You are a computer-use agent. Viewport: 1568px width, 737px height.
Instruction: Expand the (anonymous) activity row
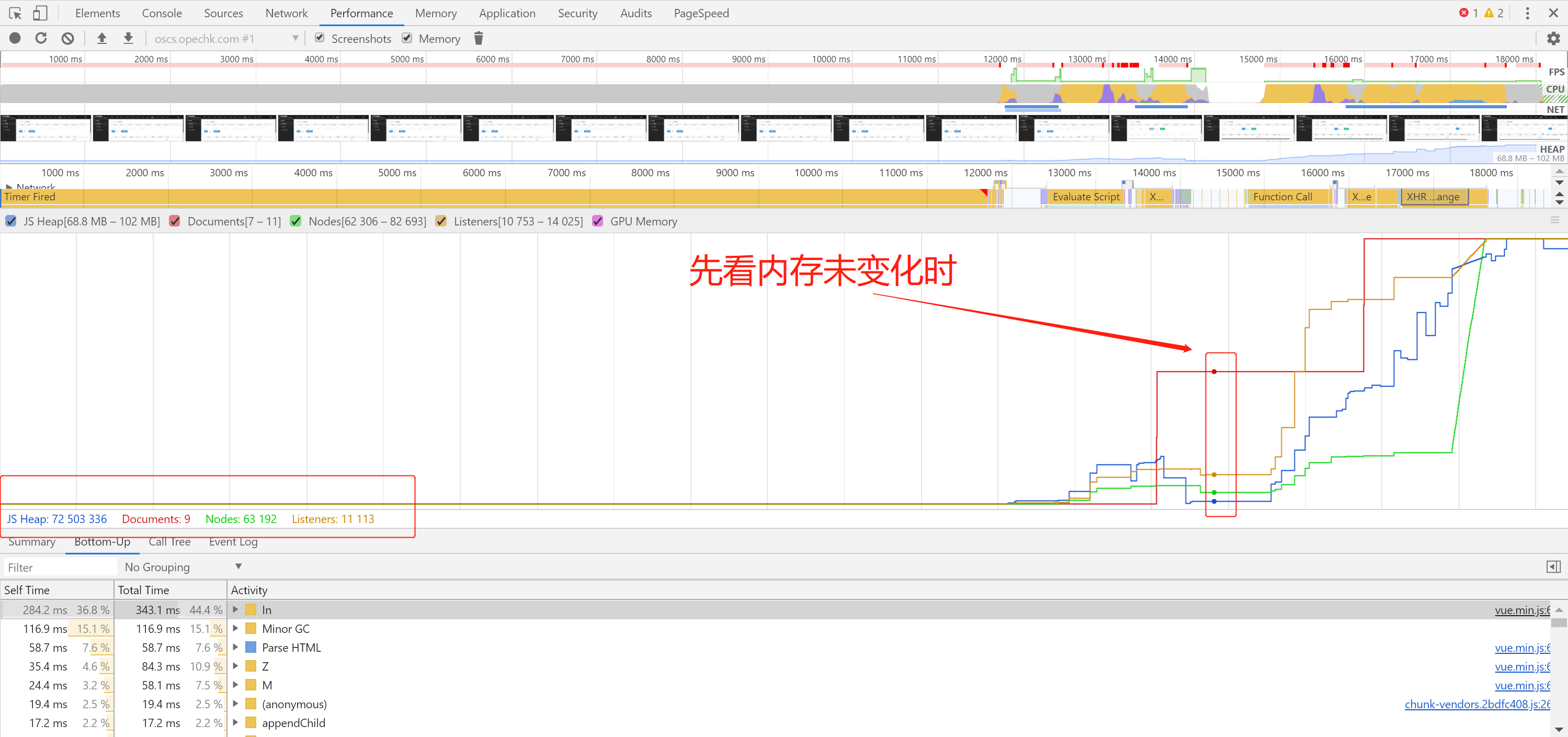(x=235, y=704)
